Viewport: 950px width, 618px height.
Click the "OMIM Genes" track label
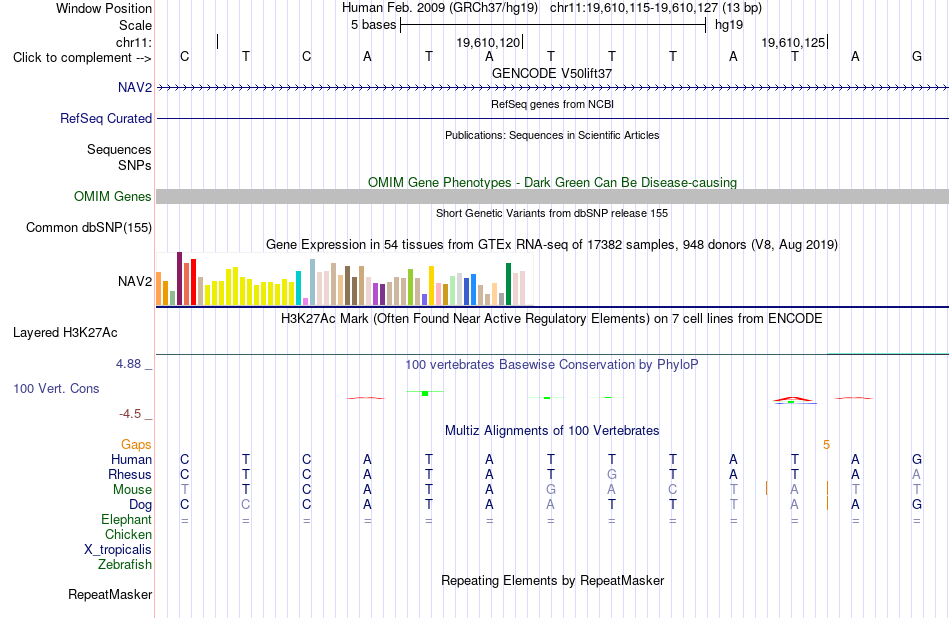coord(112,196)
